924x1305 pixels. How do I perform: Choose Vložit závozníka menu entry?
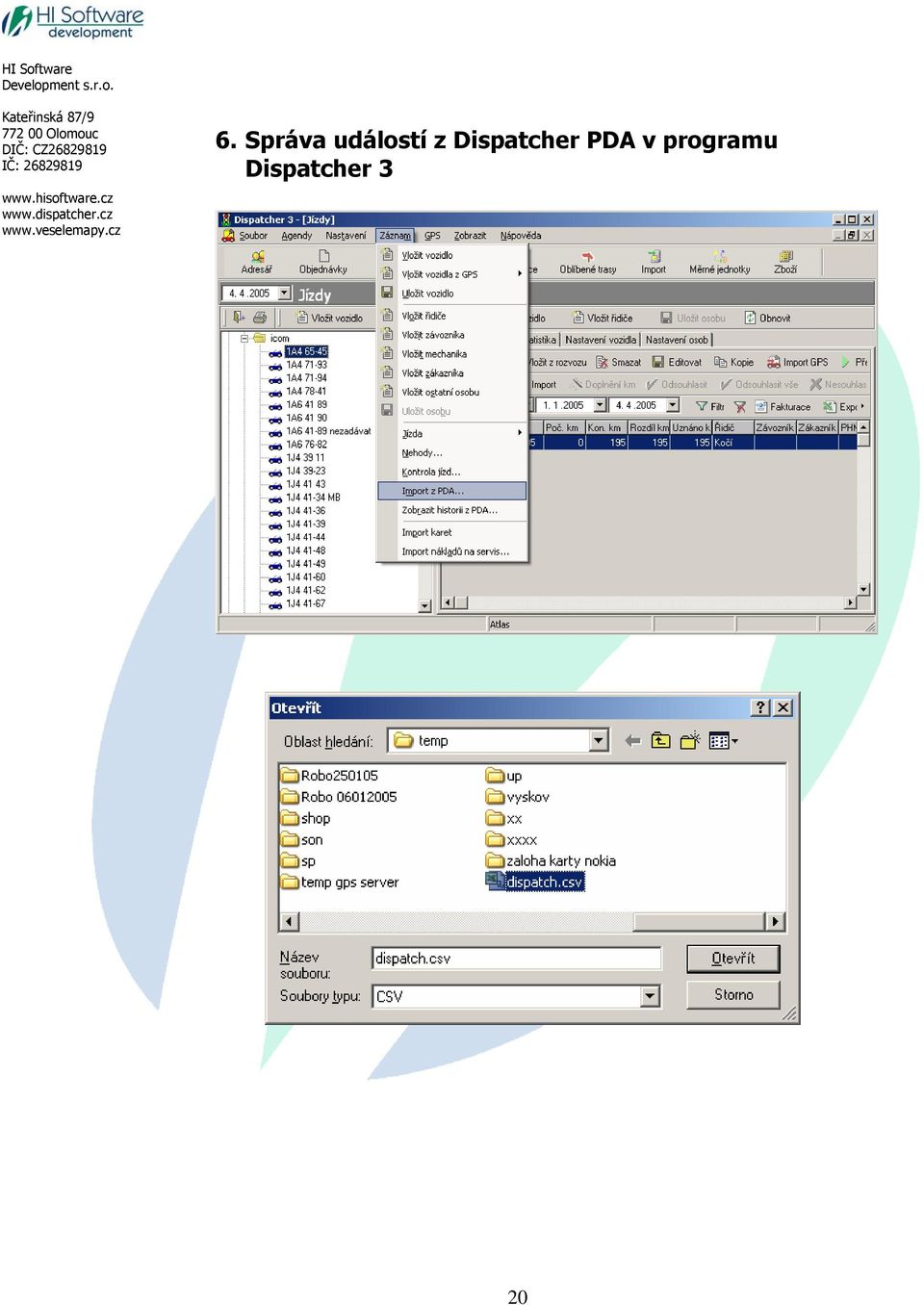click(x=452, y=335)
